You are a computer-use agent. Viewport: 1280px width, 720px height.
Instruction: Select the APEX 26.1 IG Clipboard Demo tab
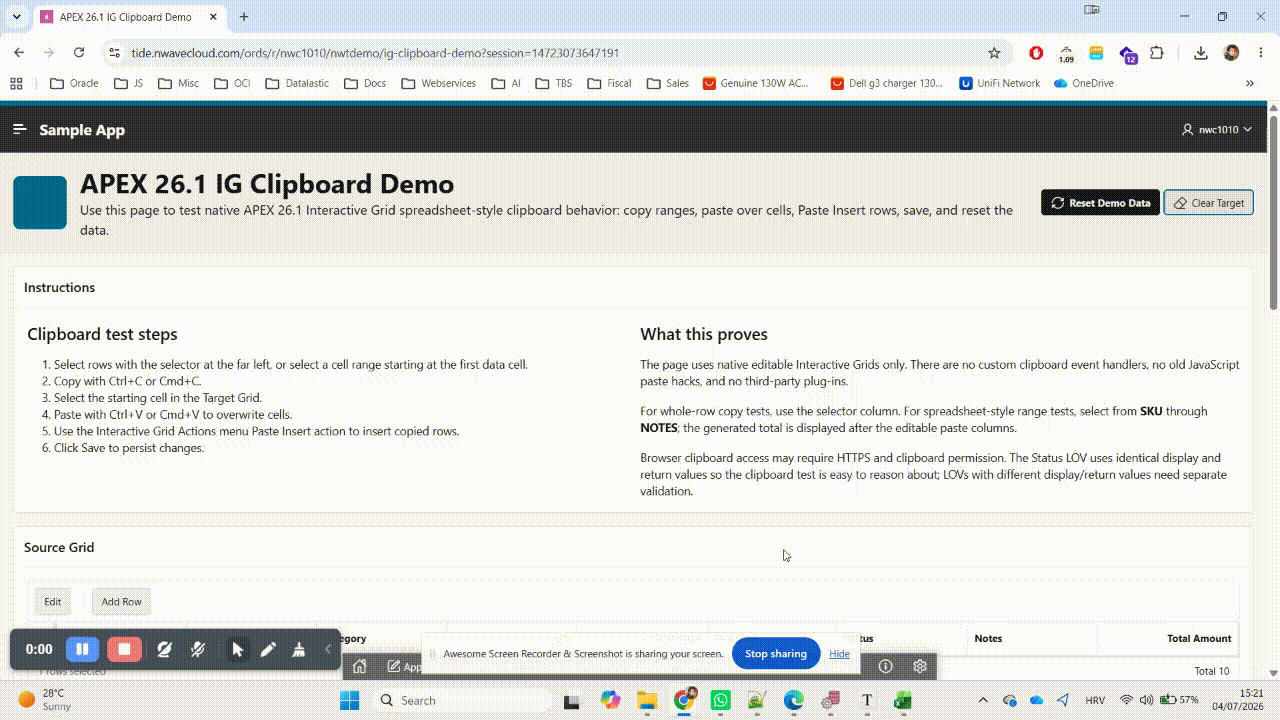tap(125, 17)
